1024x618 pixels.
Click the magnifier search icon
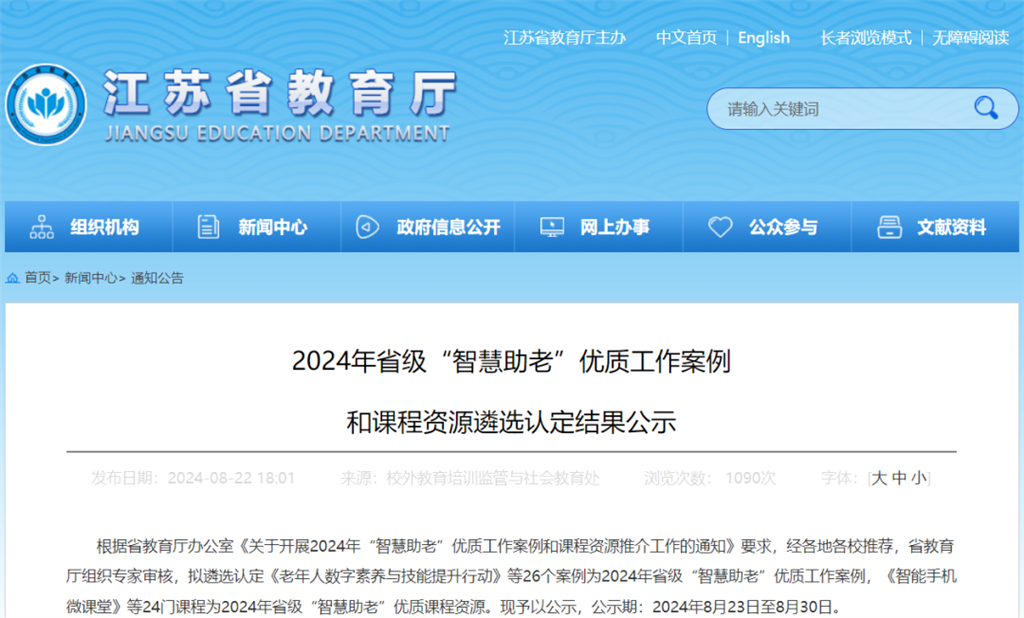(985, 108)
